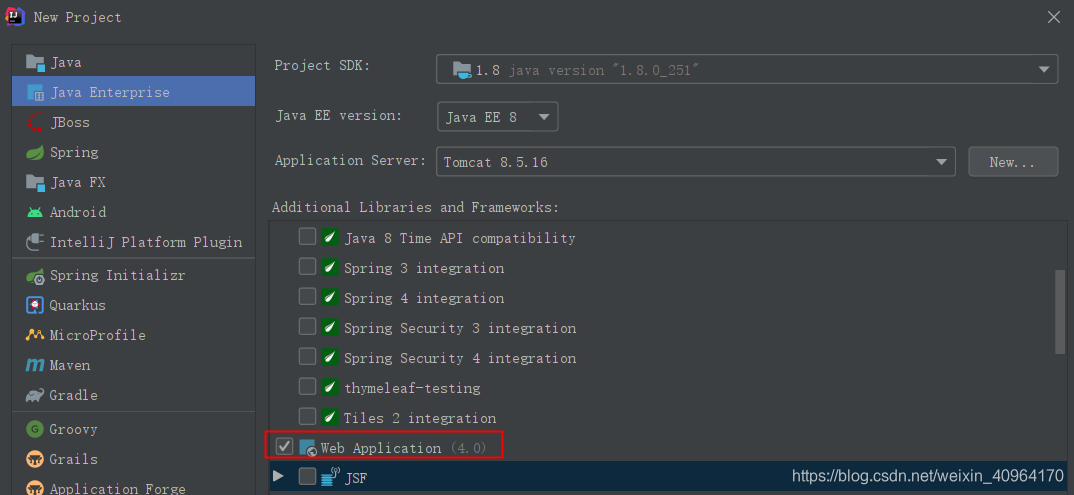Viewport: 1074px width, 495px height.
Task: Select the 'JBoss' project entry
Action: (134, 123)
